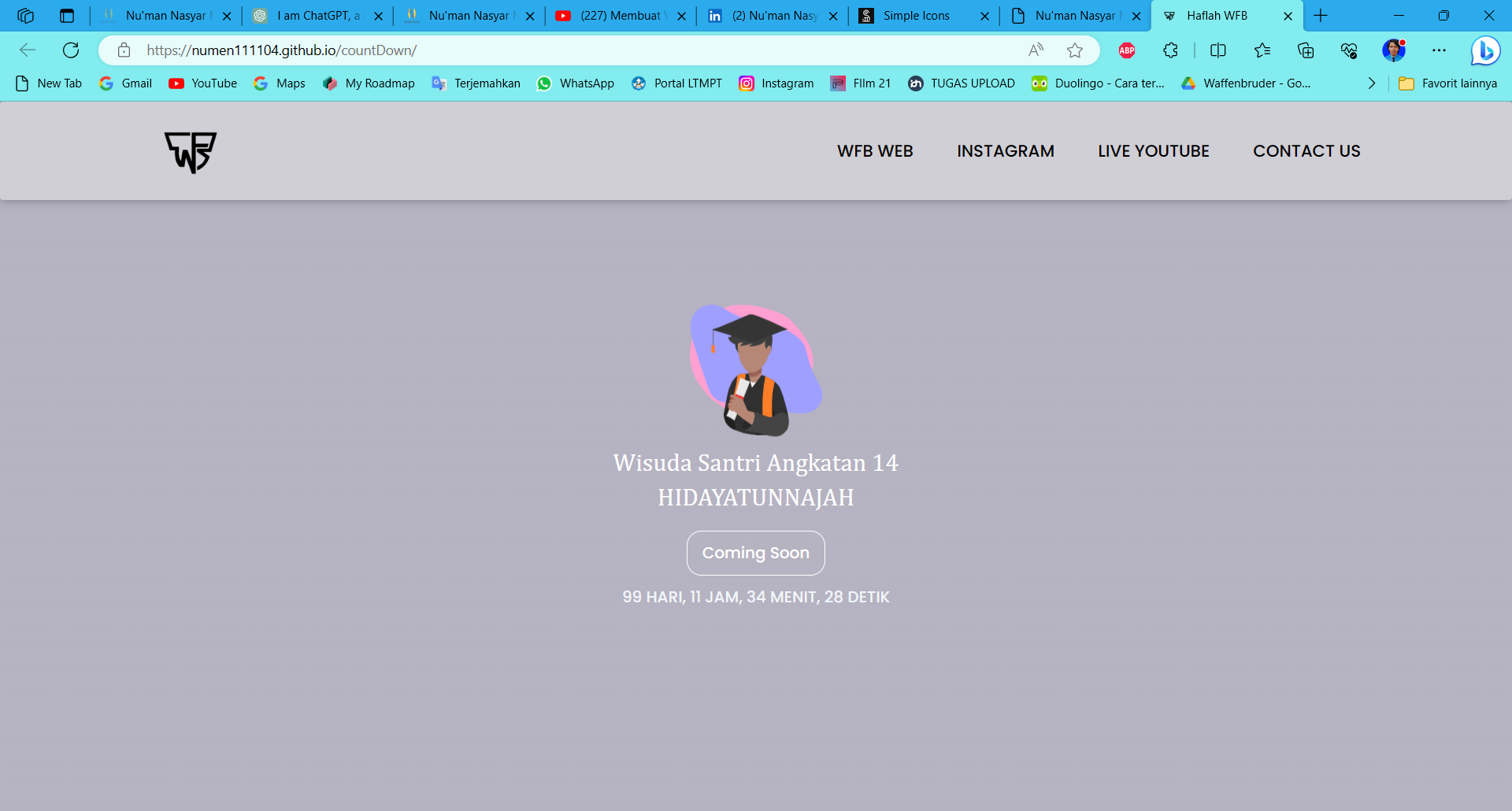
Task: Close the Simple Icons tab
Action: pos(984,16)
